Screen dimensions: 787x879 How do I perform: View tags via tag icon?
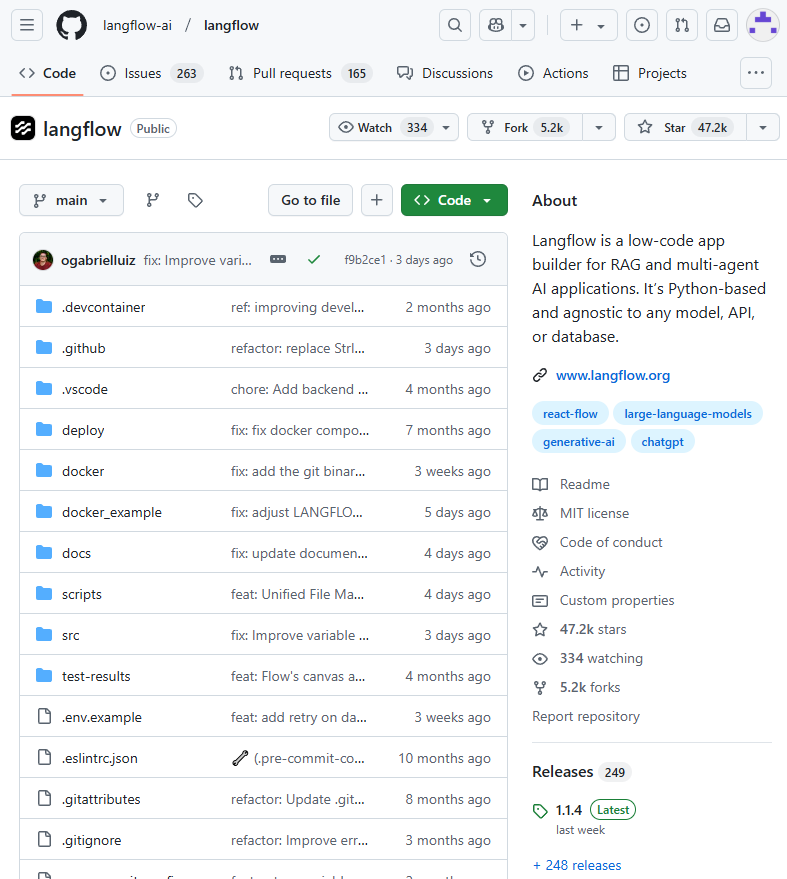pyautogui.click(x=195, y=200)
